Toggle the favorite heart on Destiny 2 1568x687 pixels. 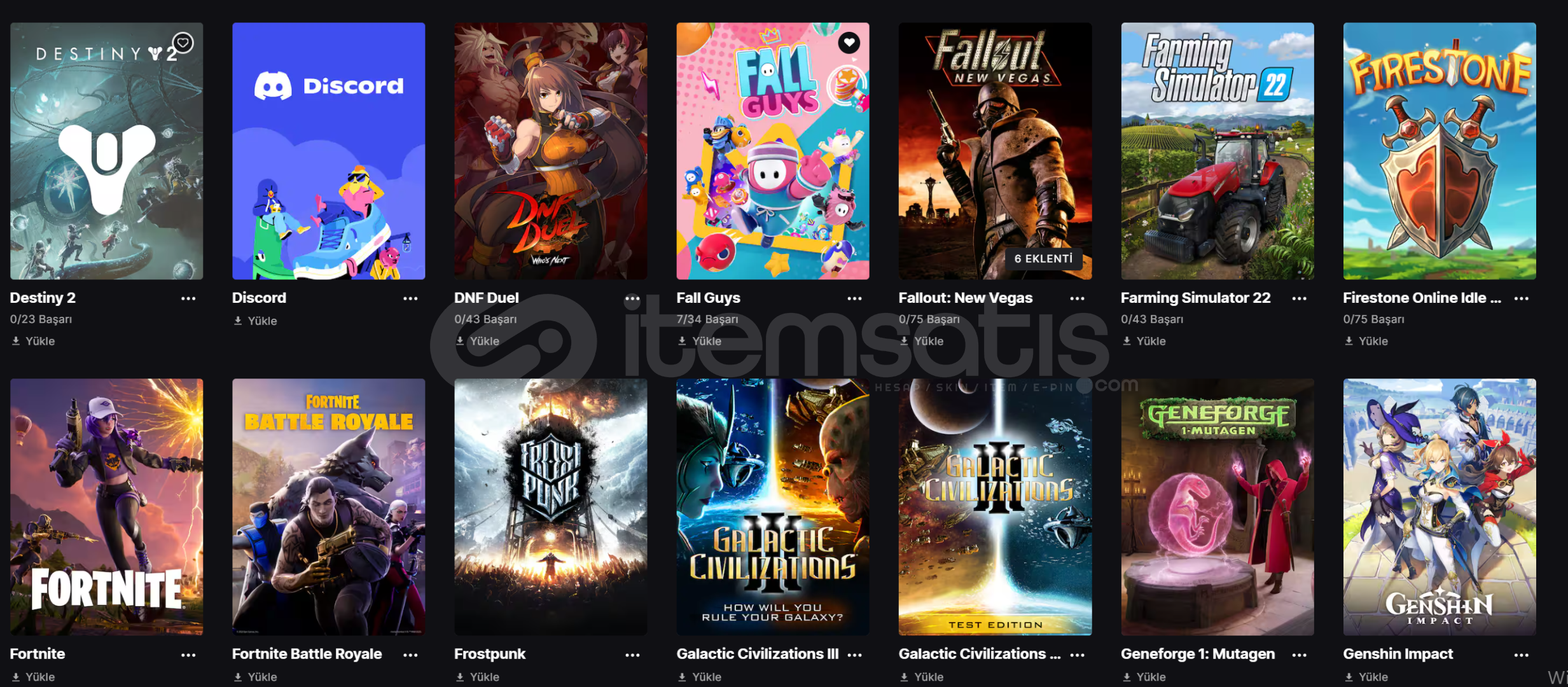[183, 43]
